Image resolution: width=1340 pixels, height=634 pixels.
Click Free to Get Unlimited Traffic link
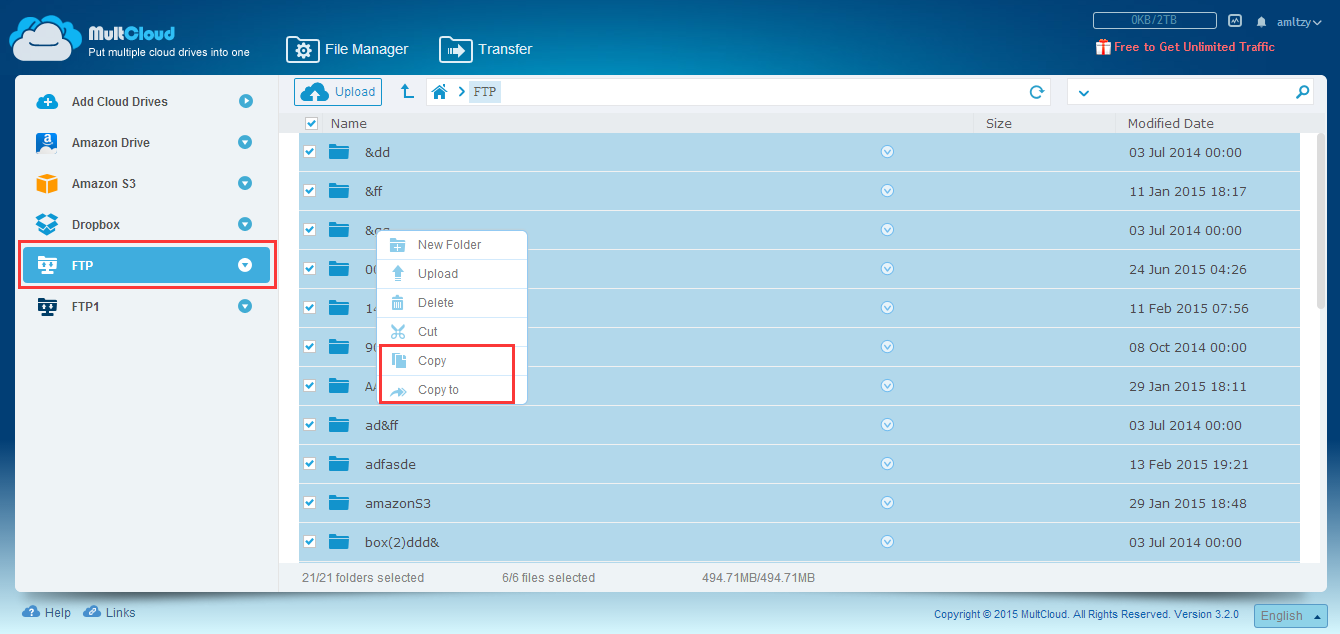click(1194, 47)
